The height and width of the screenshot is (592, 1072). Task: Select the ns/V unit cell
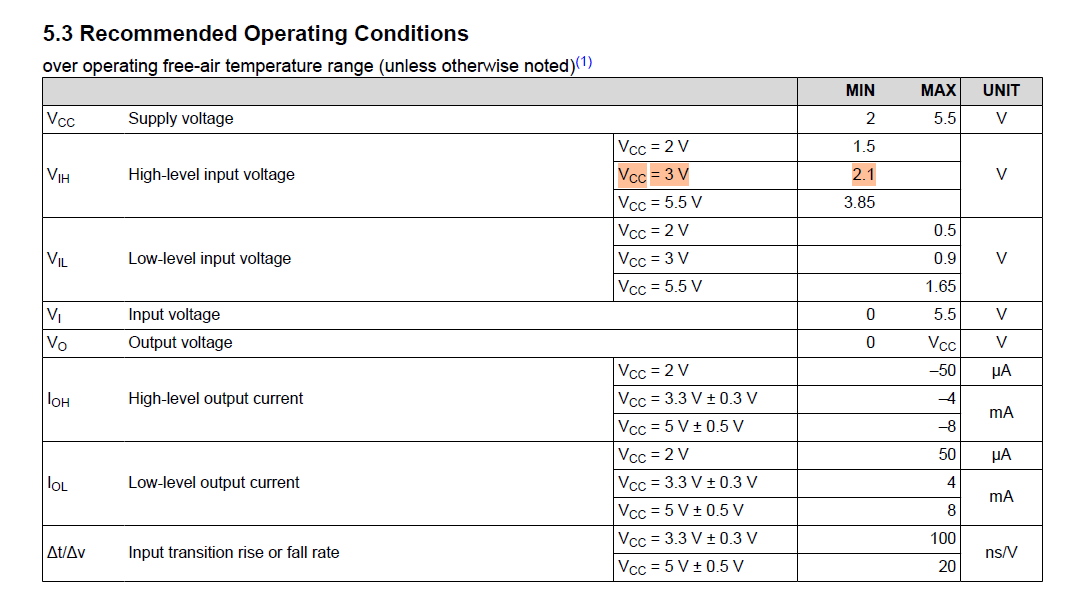(1000, 553)
